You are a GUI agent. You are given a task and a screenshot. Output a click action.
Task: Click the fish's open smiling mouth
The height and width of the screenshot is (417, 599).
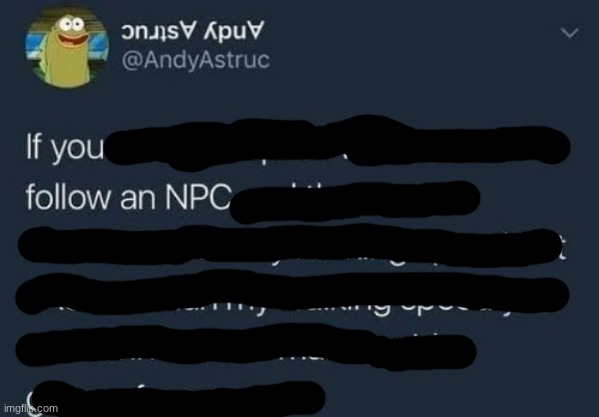click(x=73, y=39)
